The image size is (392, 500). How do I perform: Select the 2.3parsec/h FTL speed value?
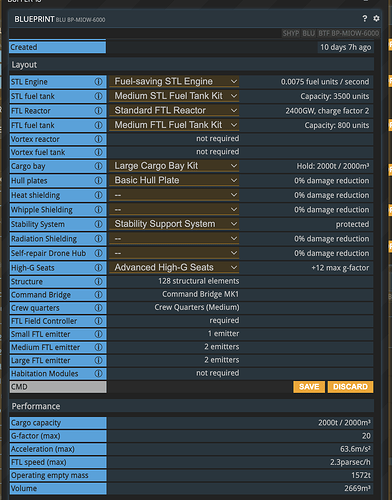click(350, 462)
